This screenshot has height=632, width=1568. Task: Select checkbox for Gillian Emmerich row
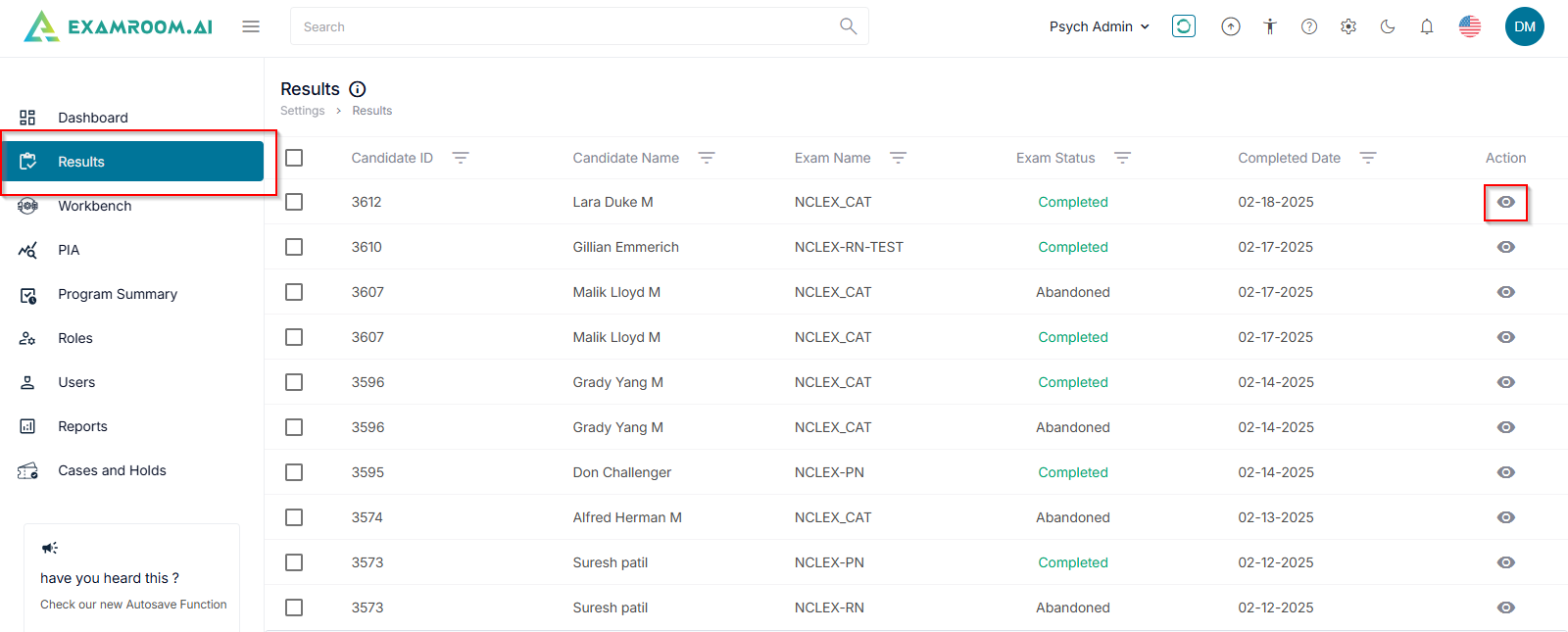click(294, 247)
